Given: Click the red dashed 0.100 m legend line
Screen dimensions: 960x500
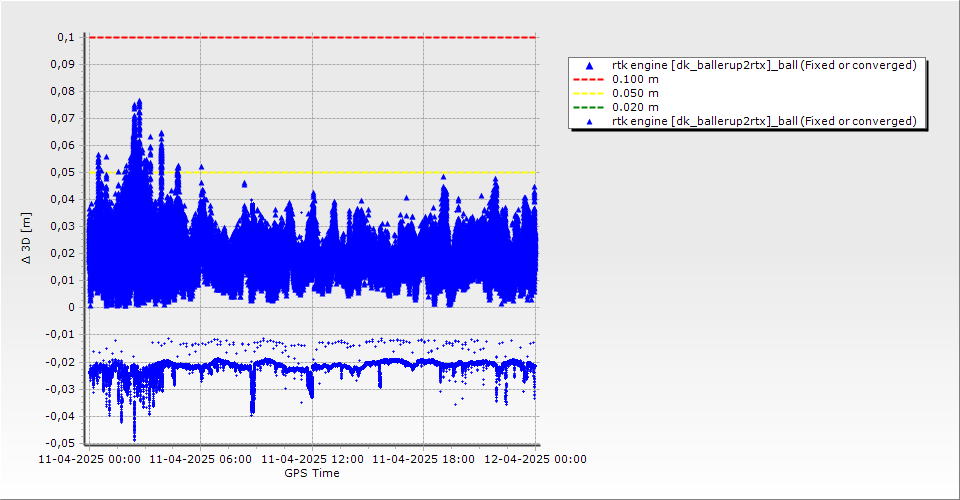Looking at the screenshot, I should pyautogui.click(x=588, y=80).
